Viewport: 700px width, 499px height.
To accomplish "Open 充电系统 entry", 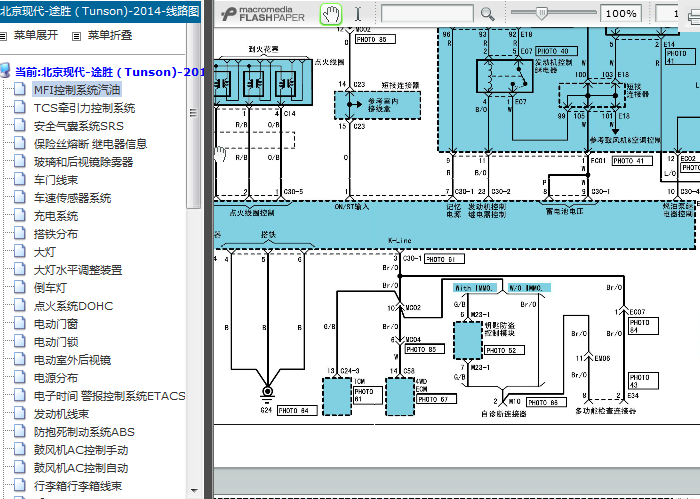I will click(56, 216).
